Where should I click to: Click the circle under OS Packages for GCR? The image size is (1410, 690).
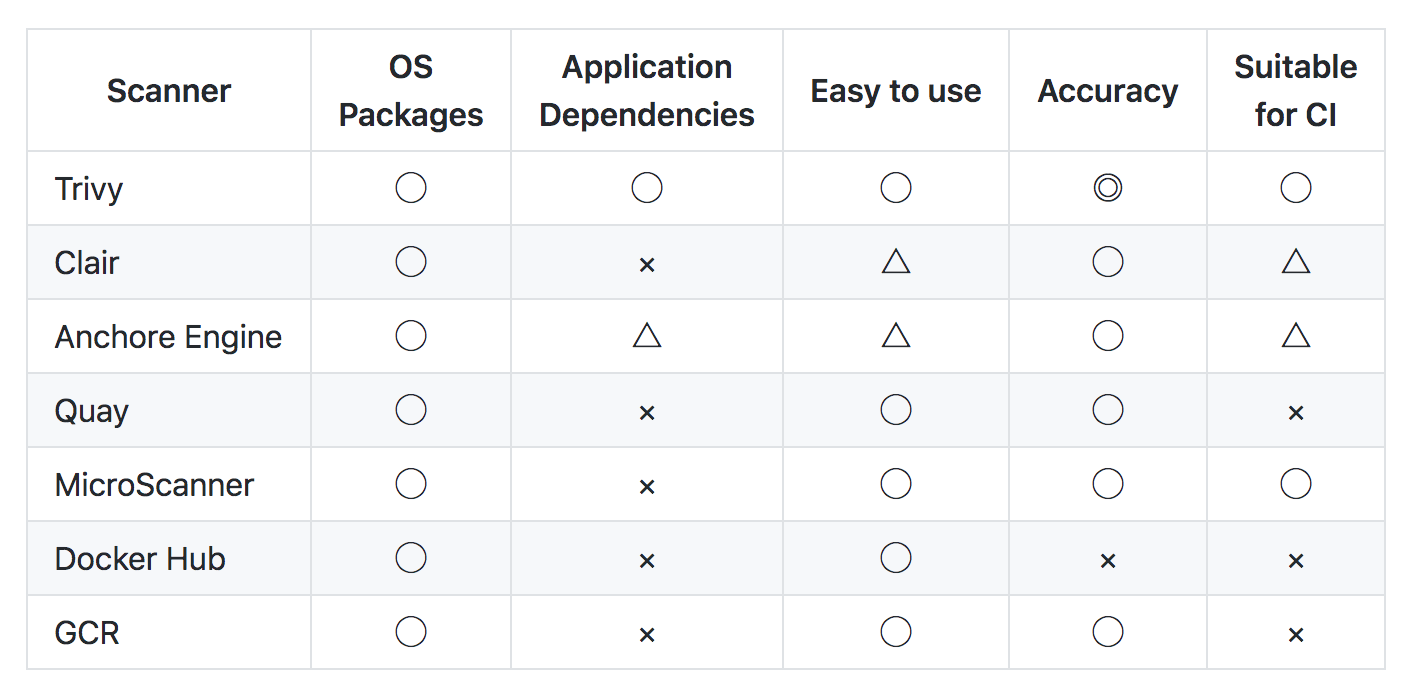point(411,632)
